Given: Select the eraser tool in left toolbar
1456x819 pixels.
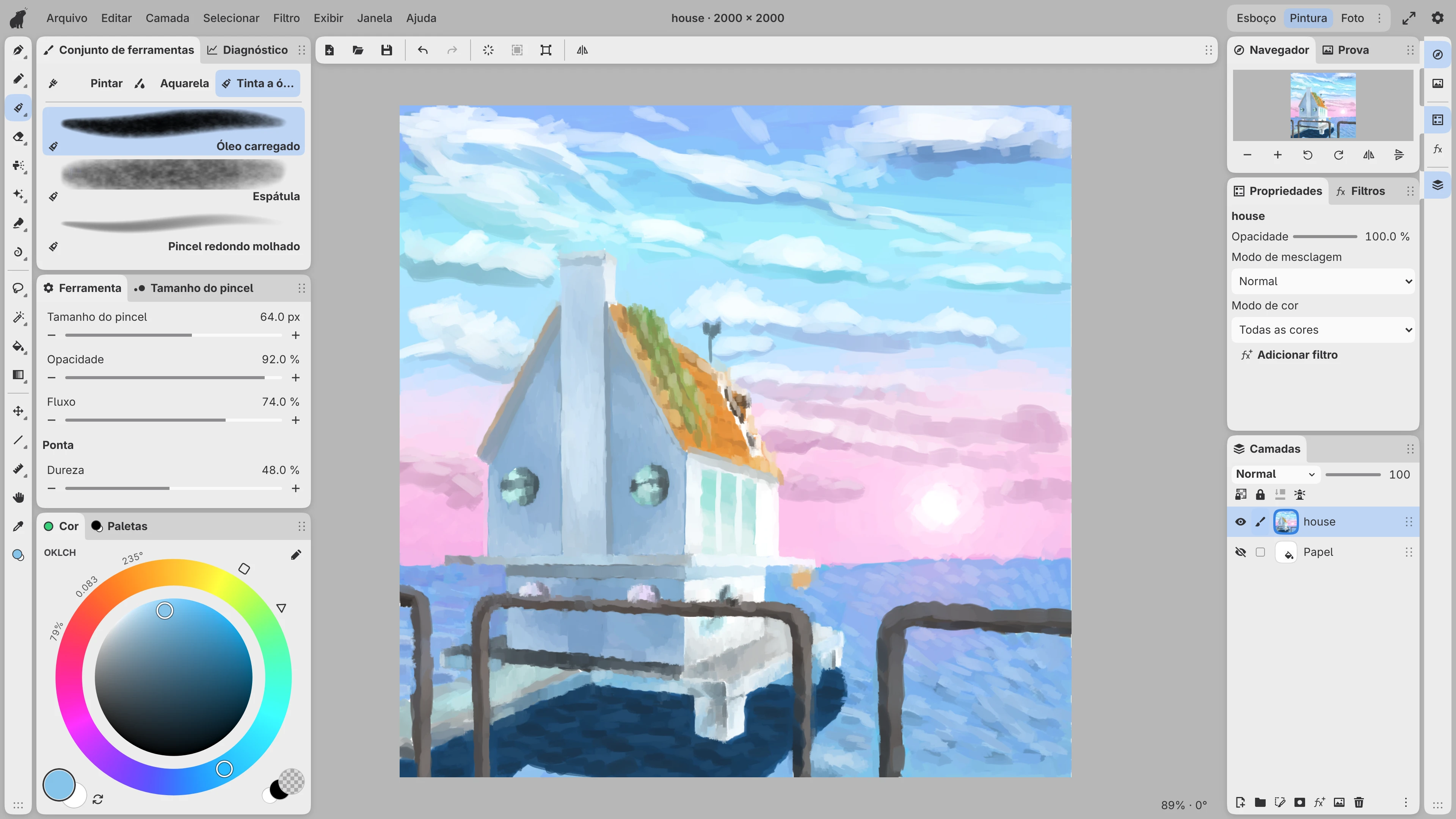Looking at the screenshot, I should 18,137.
